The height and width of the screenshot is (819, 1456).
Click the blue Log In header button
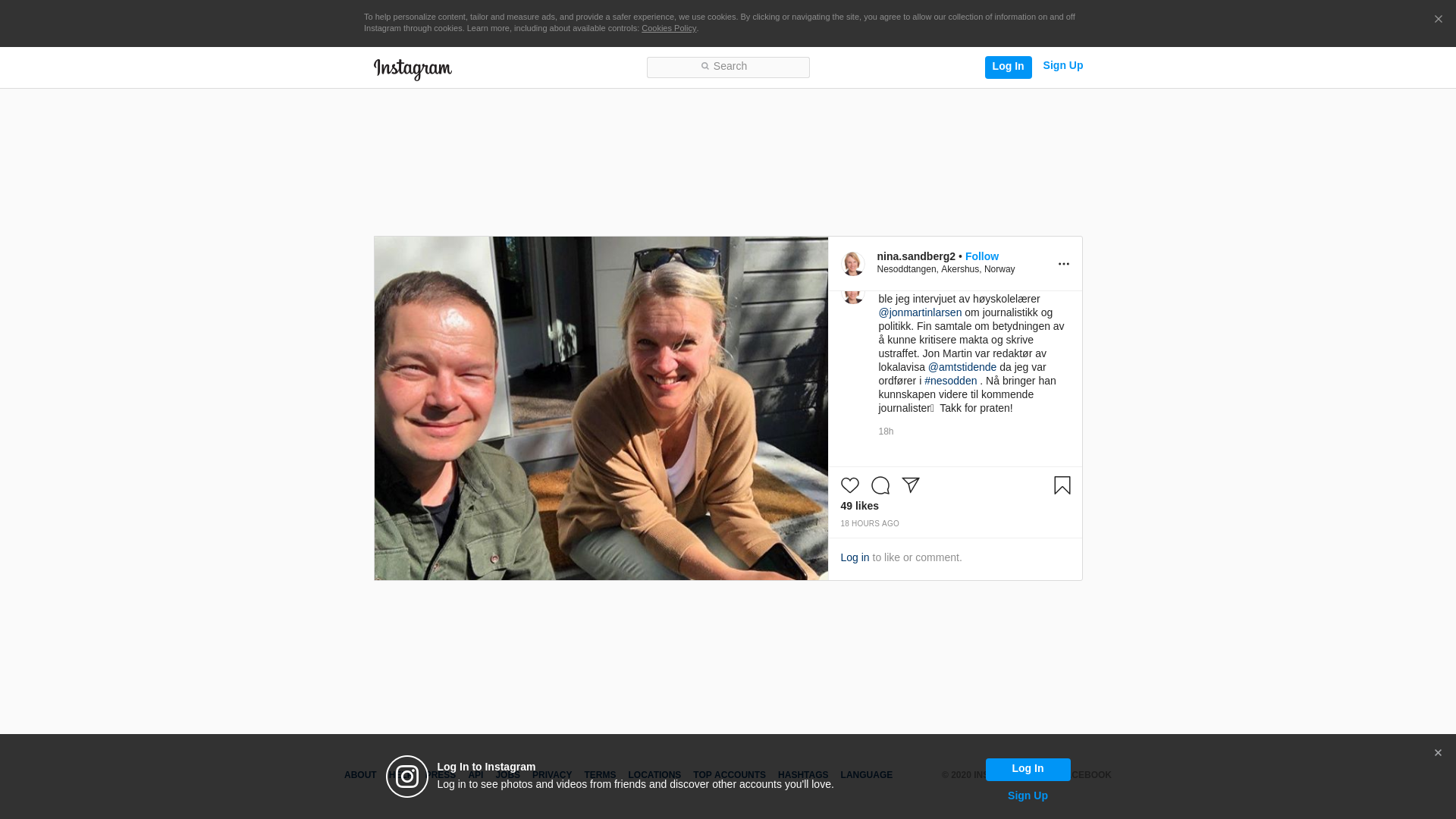click(1008, 67)
